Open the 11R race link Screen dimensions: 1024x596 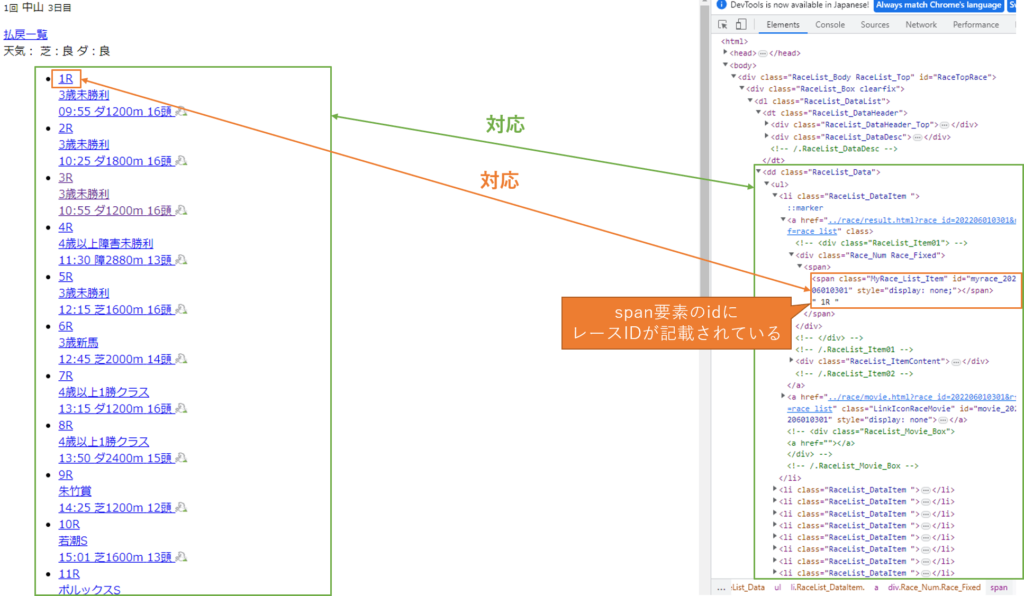click(69, 574)
